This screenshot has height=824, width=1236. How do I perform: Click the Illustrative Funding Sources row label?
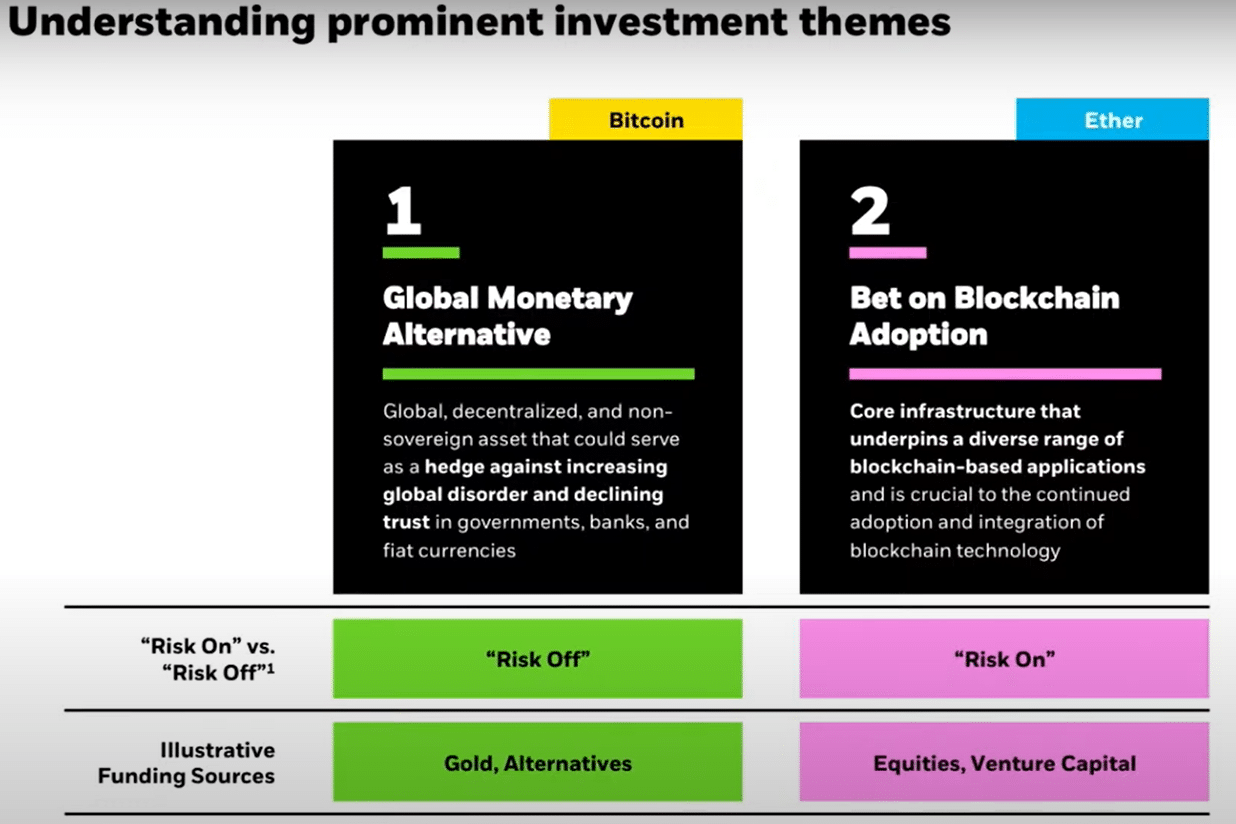[186, 763]
